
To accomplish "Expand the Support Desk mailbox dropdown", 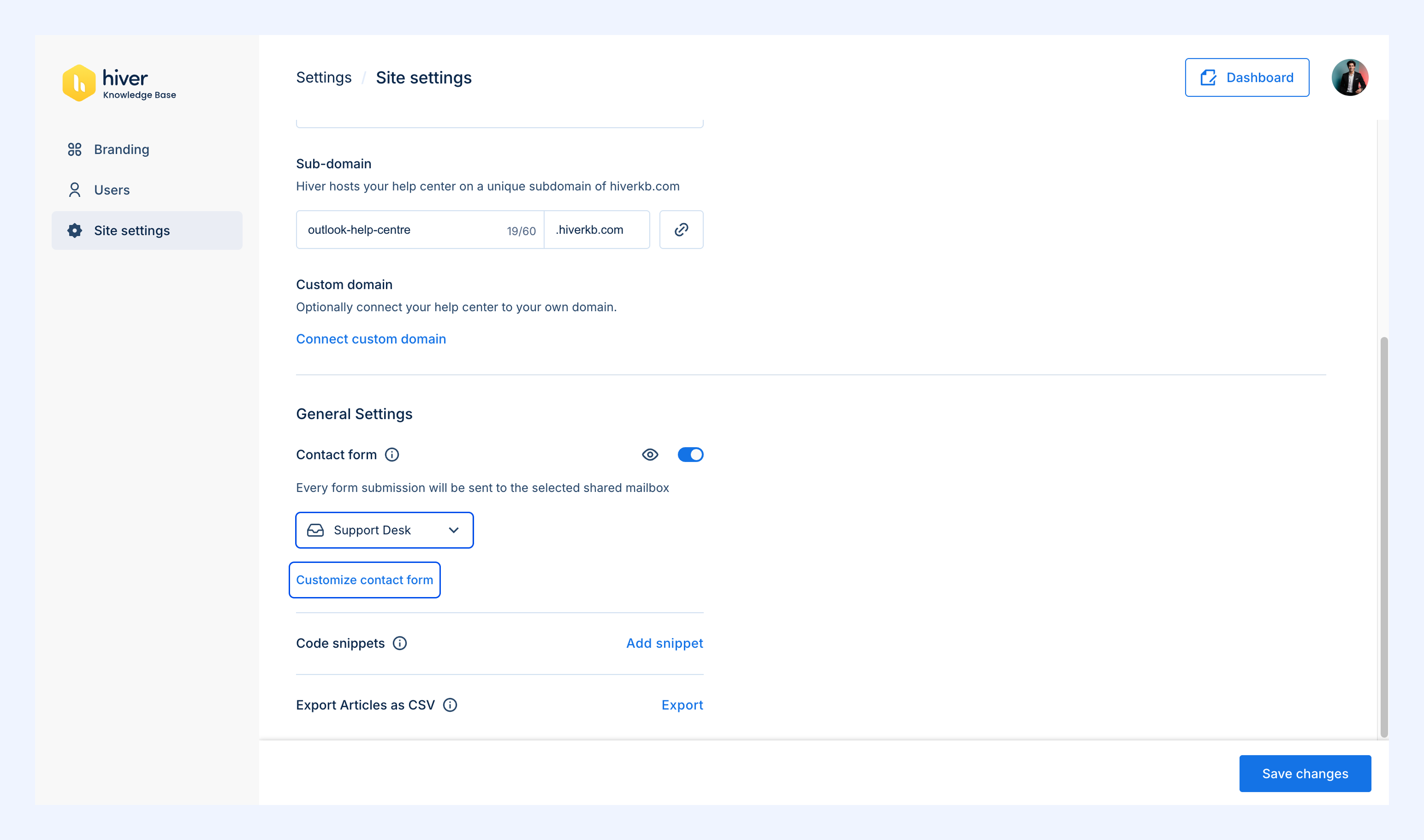I will click(385, 530).
